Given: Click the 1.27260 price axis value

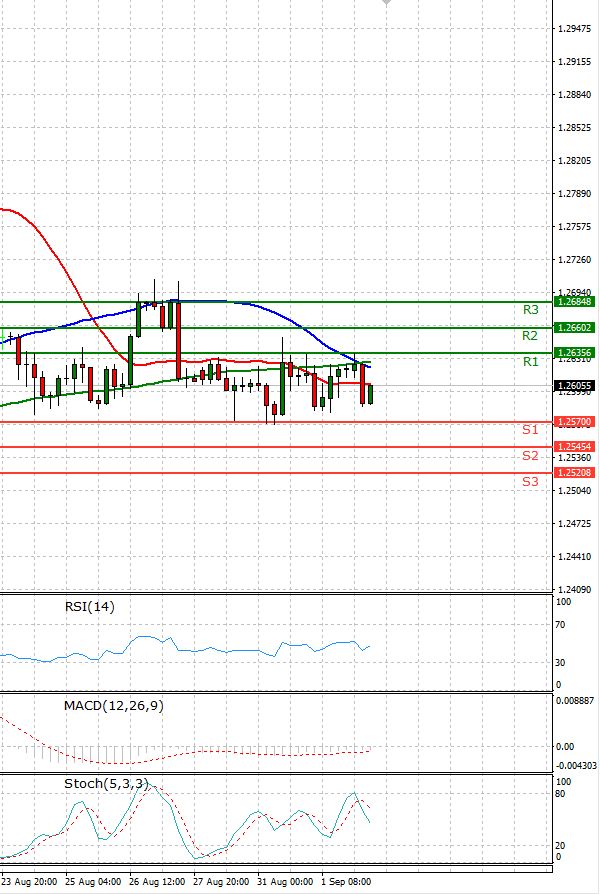Looking at the screenshot, I should (575, 260).
